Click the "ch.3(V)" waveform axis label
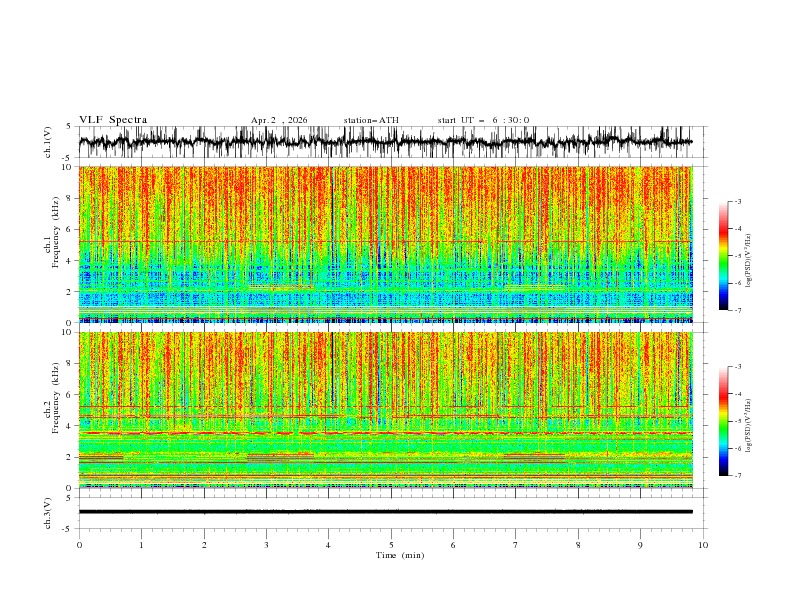The height and width of the screenshot is (612, 792). (x=48, y=513)
